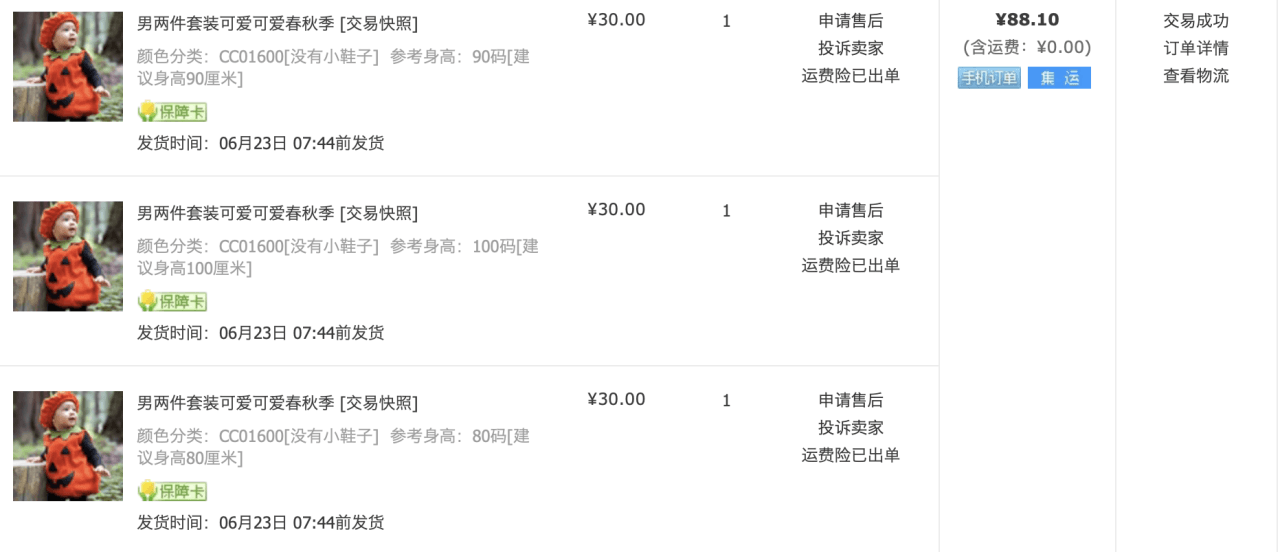This screenshot has width=1280, height=552.
Task: Click the blue 集运 badge
Action: coord(1059,78)
